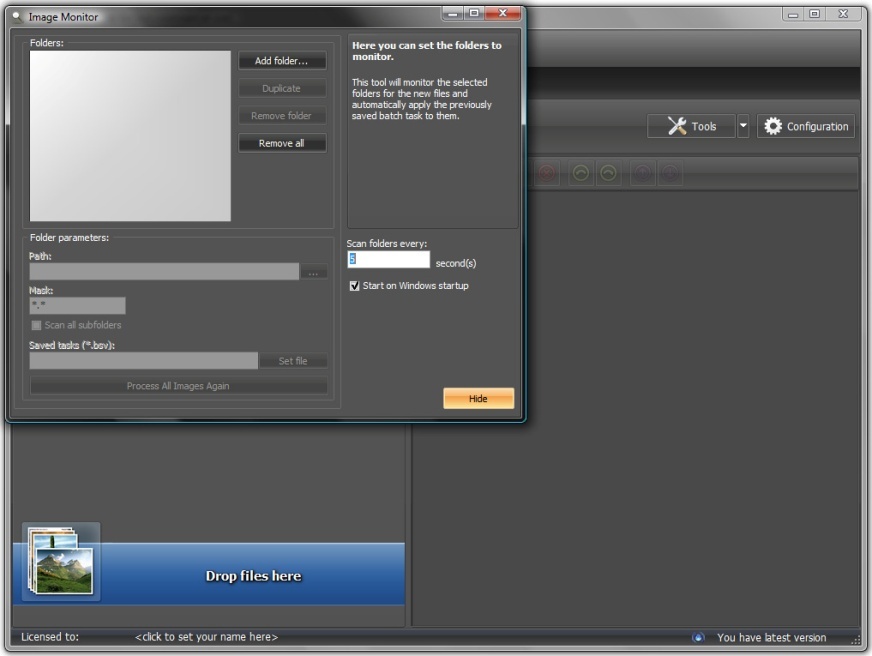Close the Image Monitor window
The image size is (872, 656).
(503, 14)
